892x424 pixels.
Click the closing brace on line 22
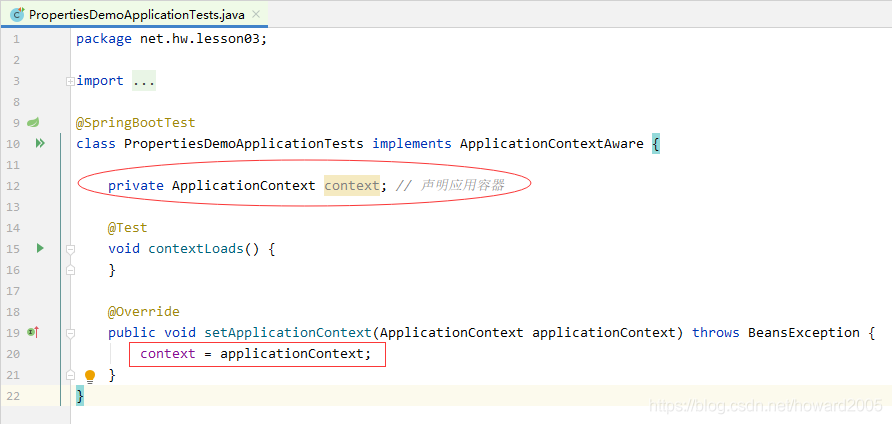pyautogui.click(x=80, y=396)
